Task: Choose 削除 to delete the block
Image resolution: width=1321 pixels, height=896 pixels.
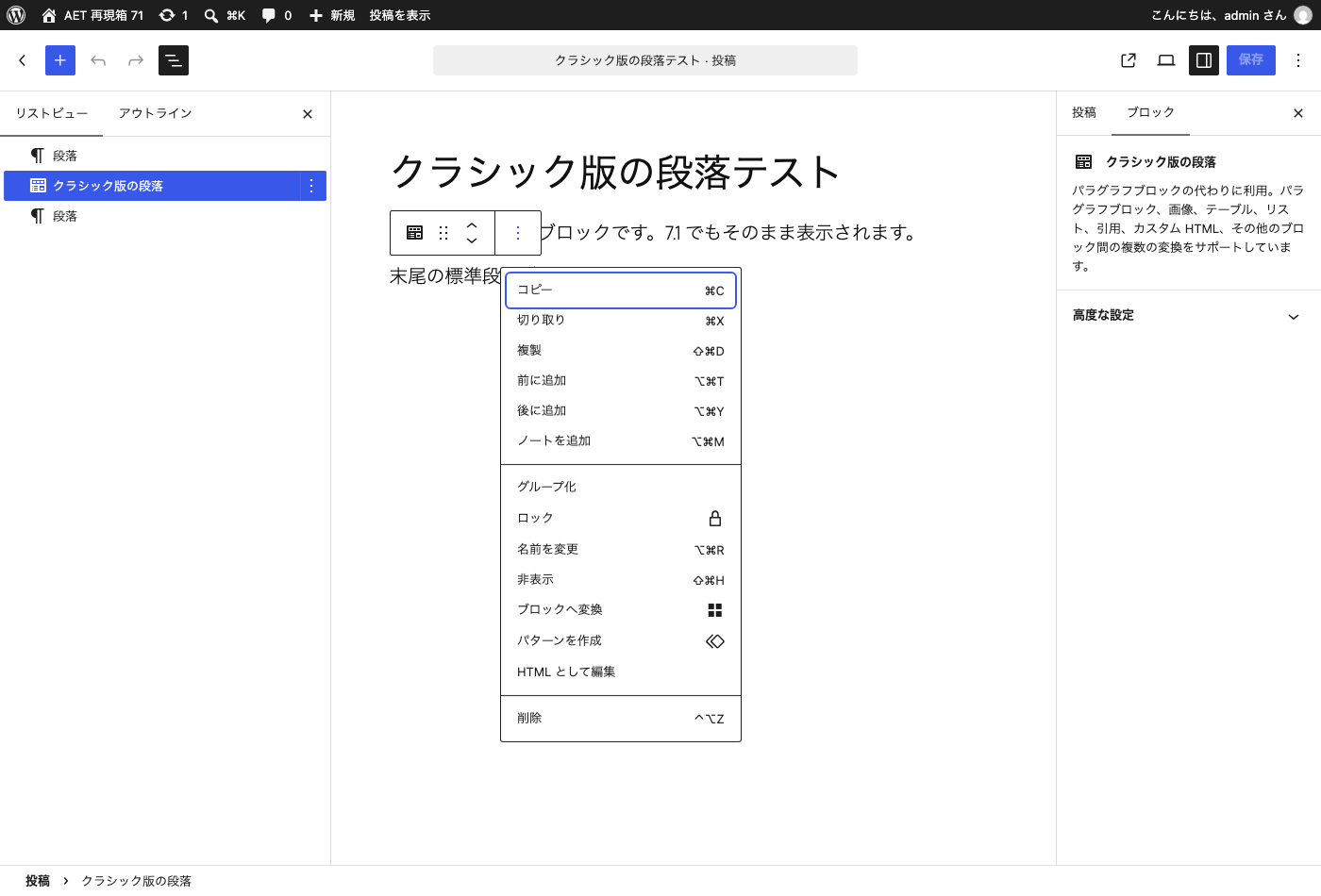Action: pyautogui.click(x=621, y=718)
